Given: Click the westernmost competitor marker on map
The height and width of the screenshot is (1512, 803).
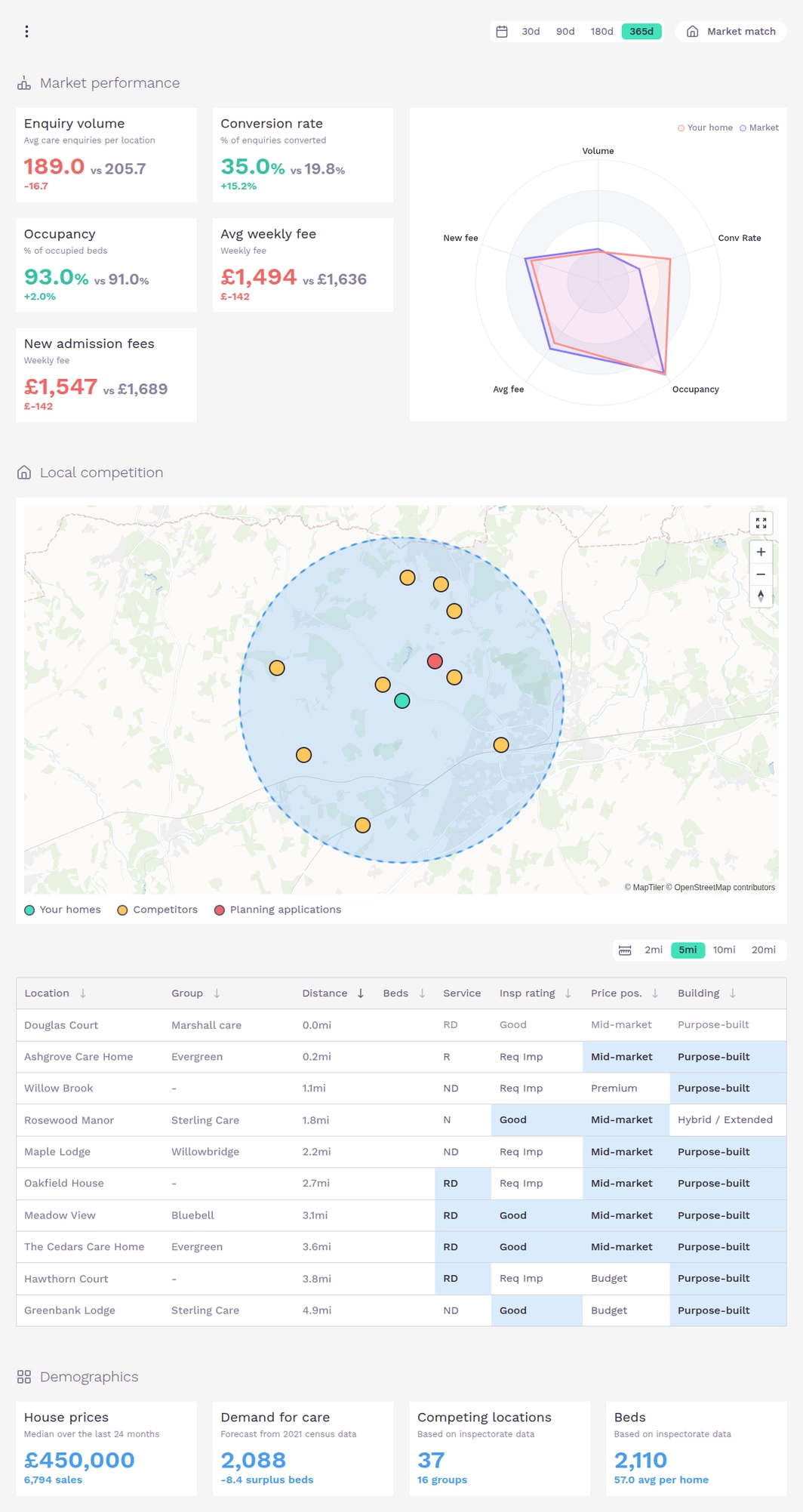Looking at the screenshot, I should [x=277, y=668].
